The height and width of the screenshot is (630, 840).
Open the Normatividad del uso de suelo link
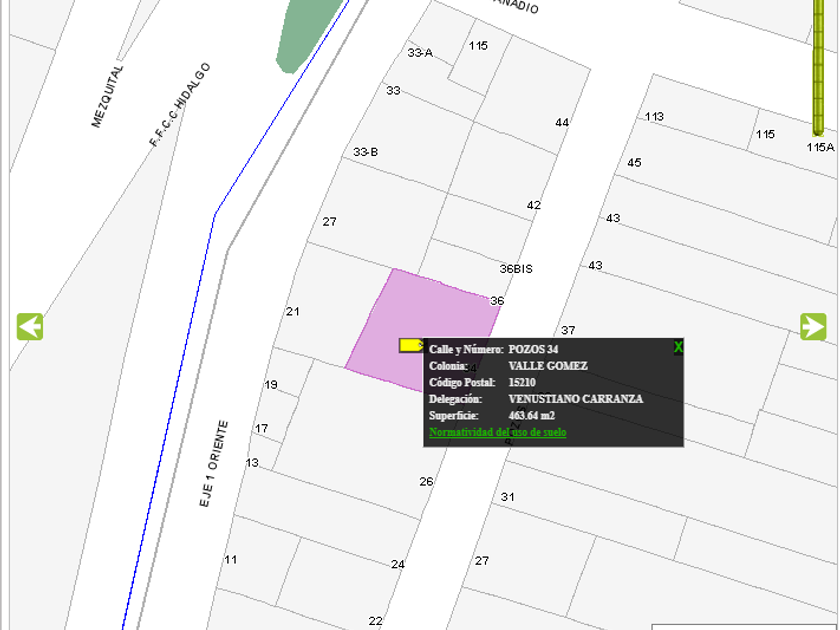click(x=497, y=432)
